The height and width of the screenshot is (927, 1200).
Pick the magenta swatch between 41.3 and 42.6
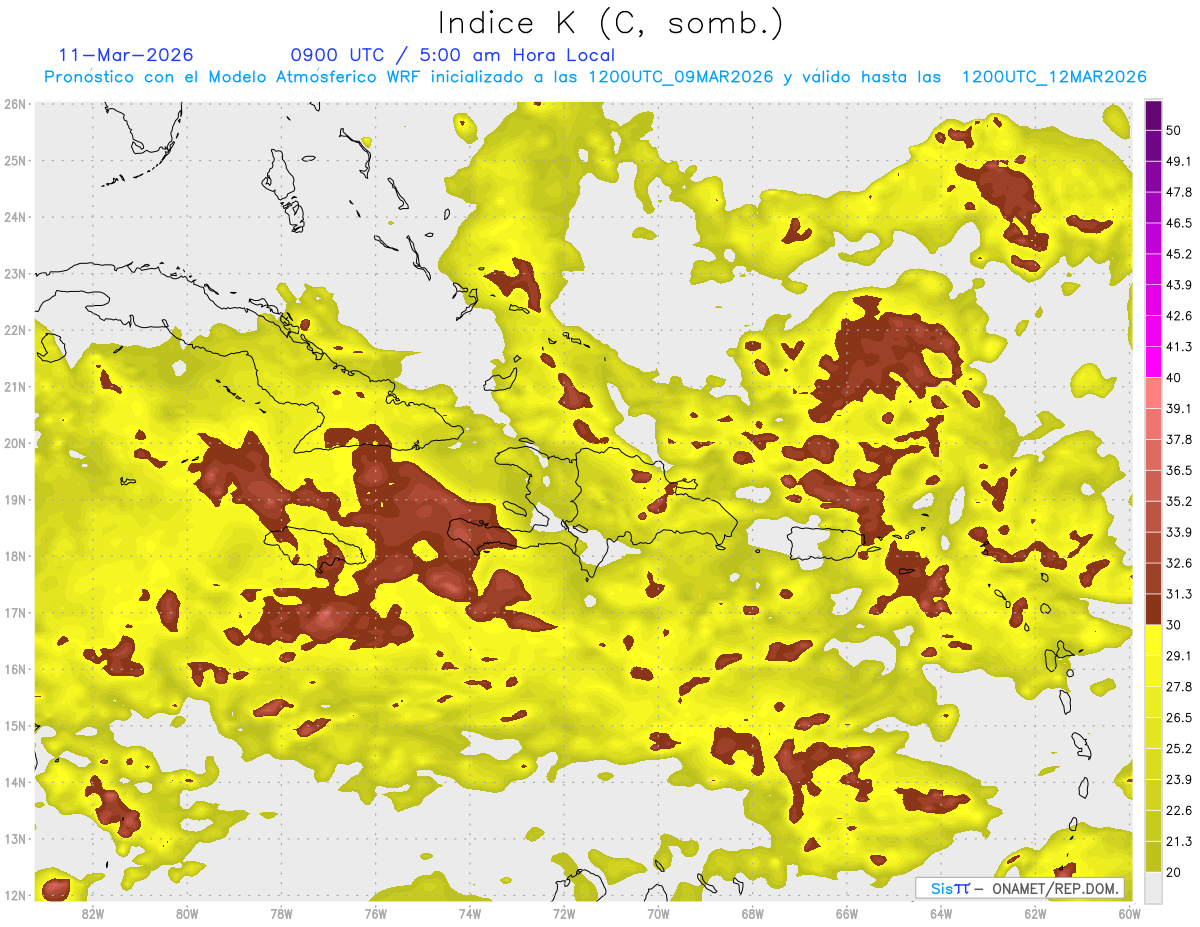pyautogui.click(x=1153, y=331)
